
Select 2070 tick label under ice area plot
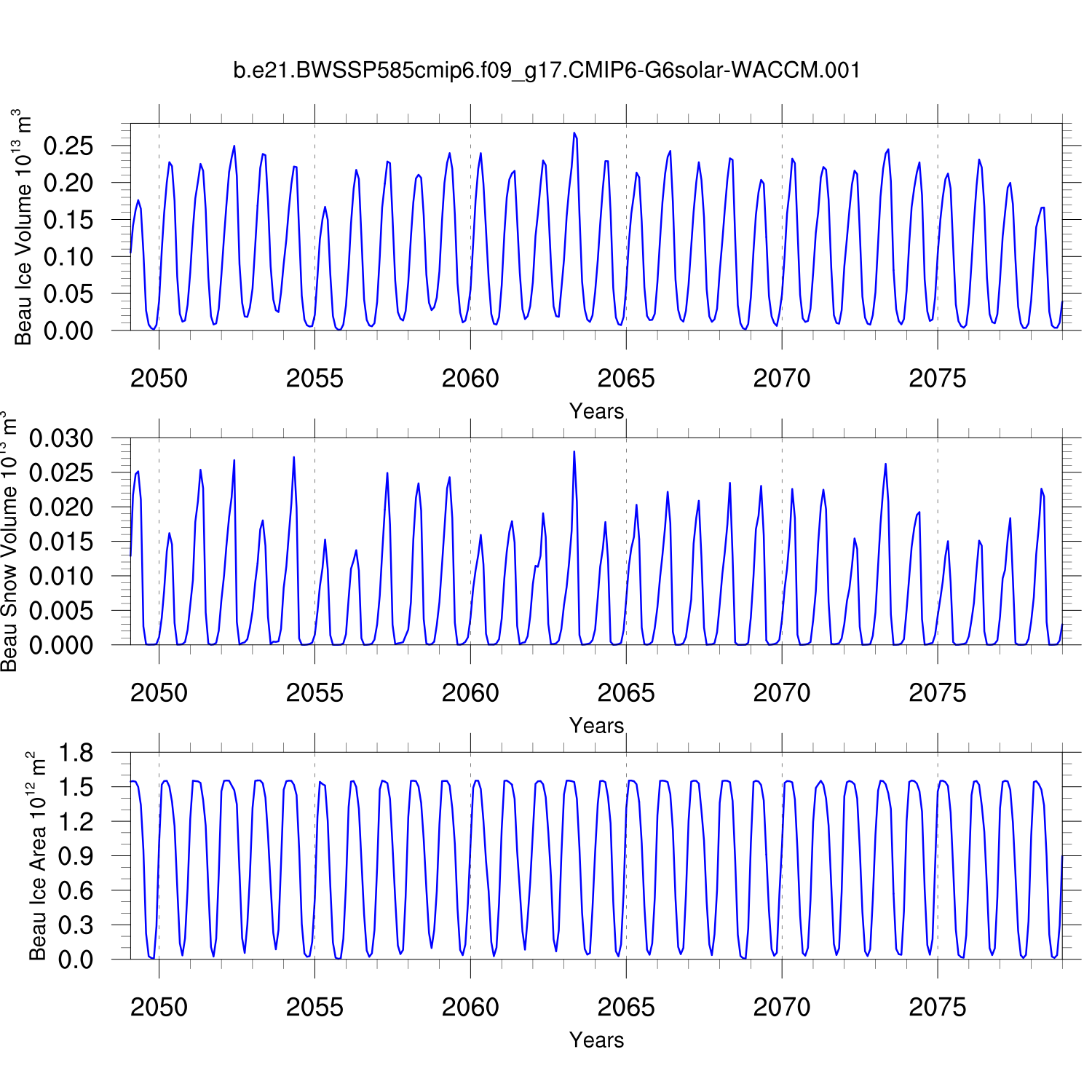click(781, 1008)
